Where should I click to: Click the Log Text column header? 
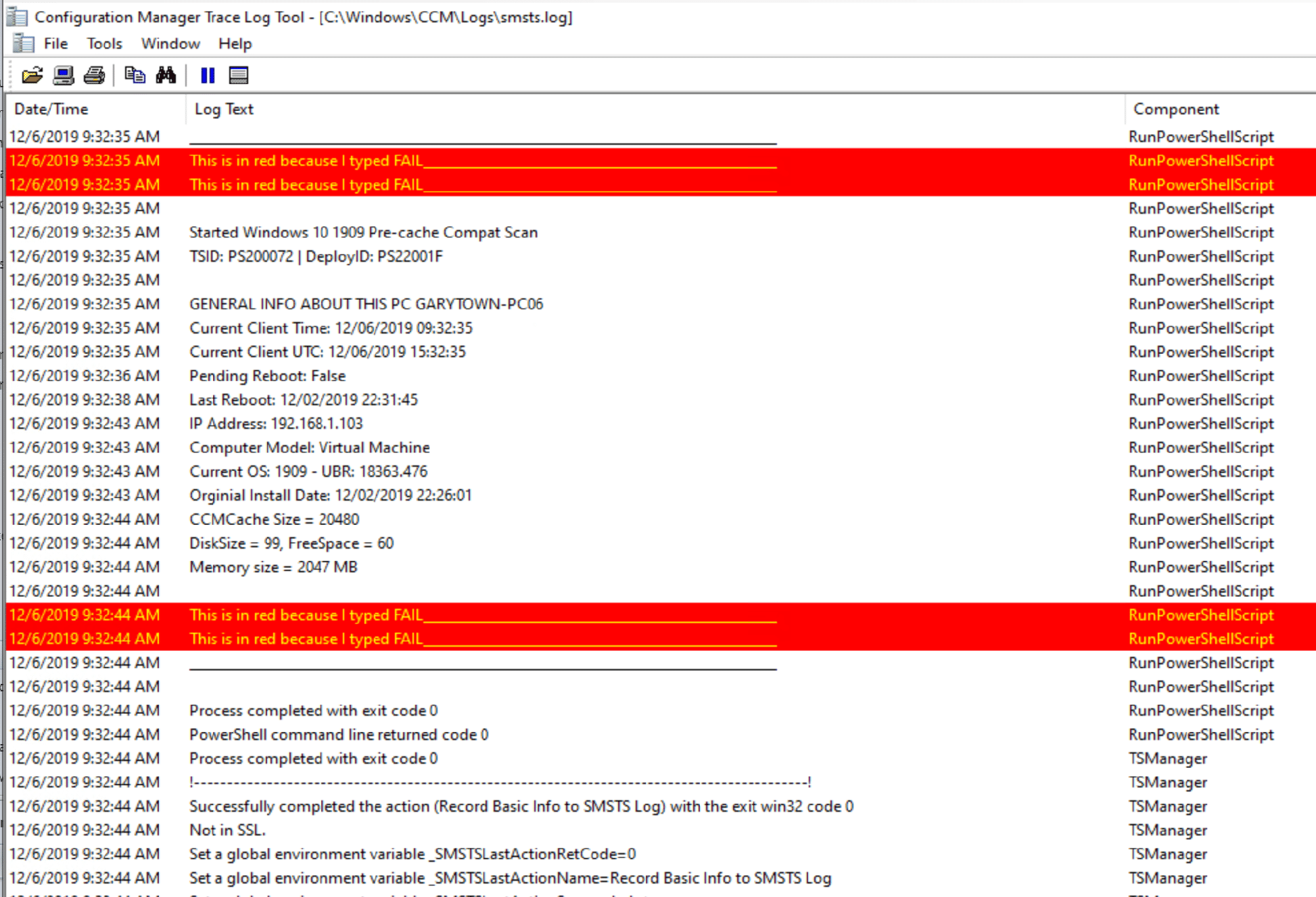coord(224,109)
